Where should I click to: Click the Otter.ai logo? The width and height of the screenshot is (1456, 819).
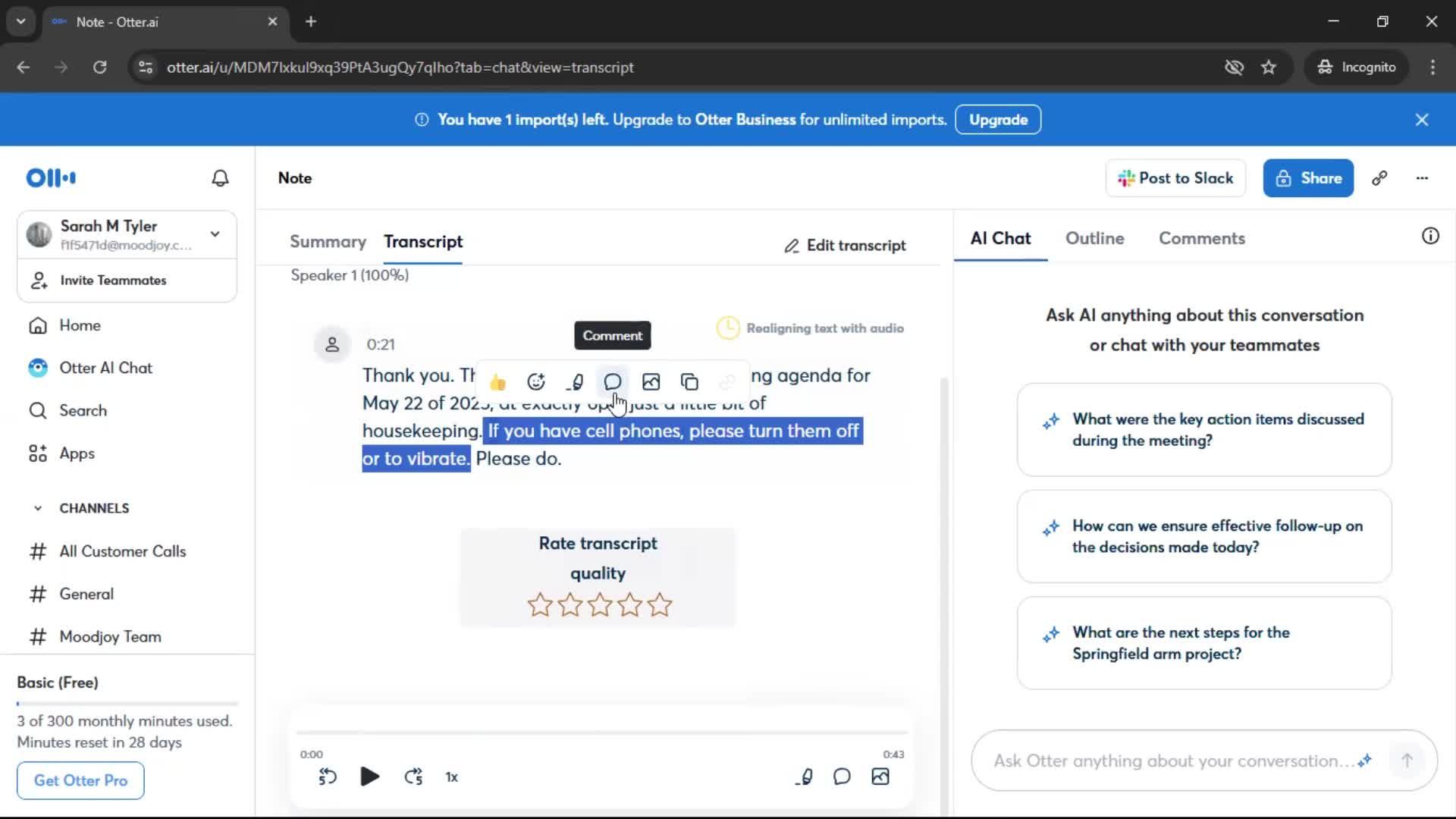(x=51, y=178)
